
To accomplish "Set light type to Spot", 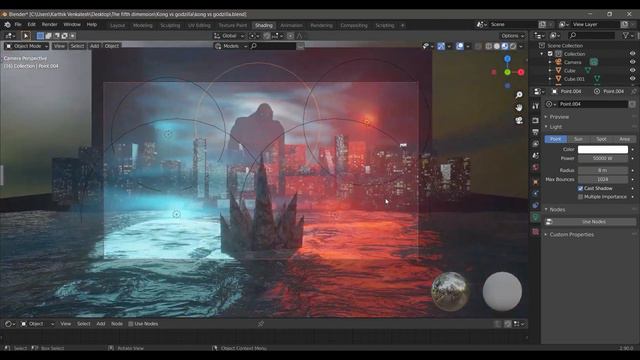I will tap(601, 139).
